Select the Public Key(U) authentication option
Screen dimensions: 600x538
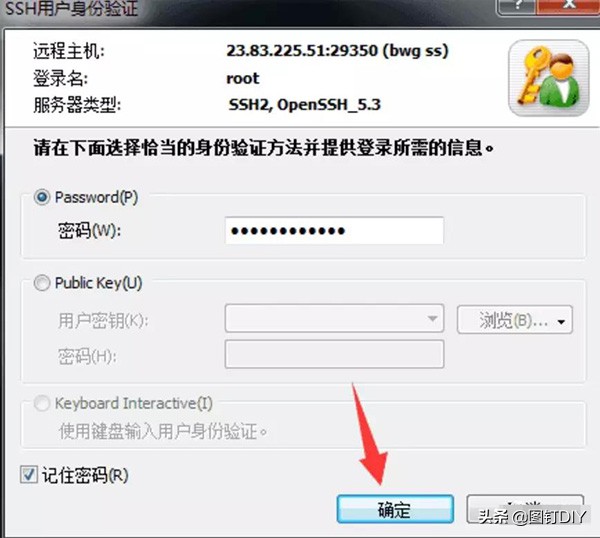coord(42,283)
